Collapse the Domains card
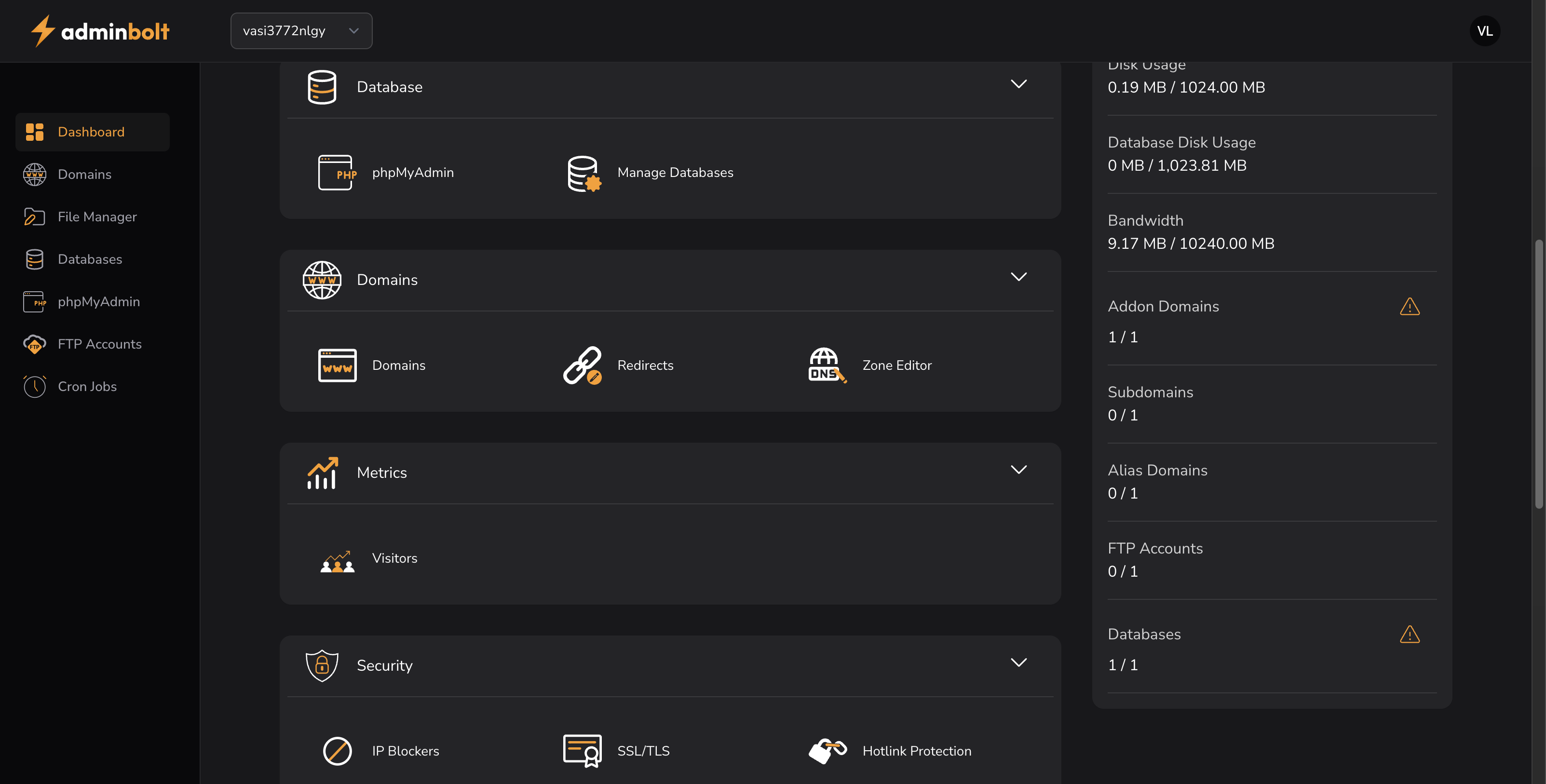 tap(1018, 277)
